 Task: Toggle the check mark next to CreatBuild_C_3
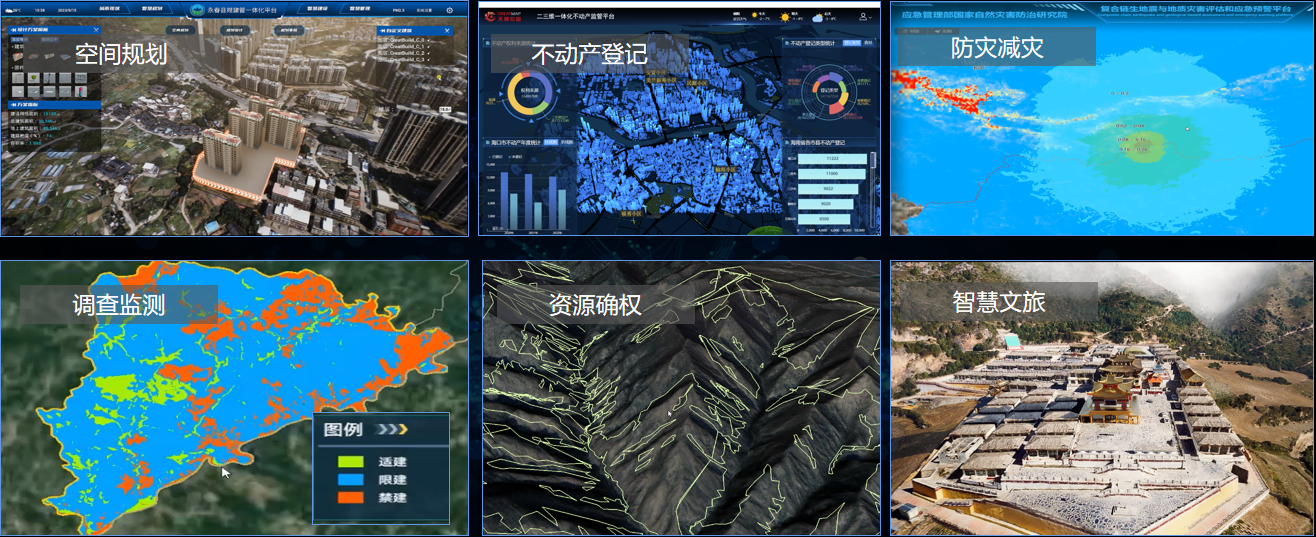[x=428, y=59]
